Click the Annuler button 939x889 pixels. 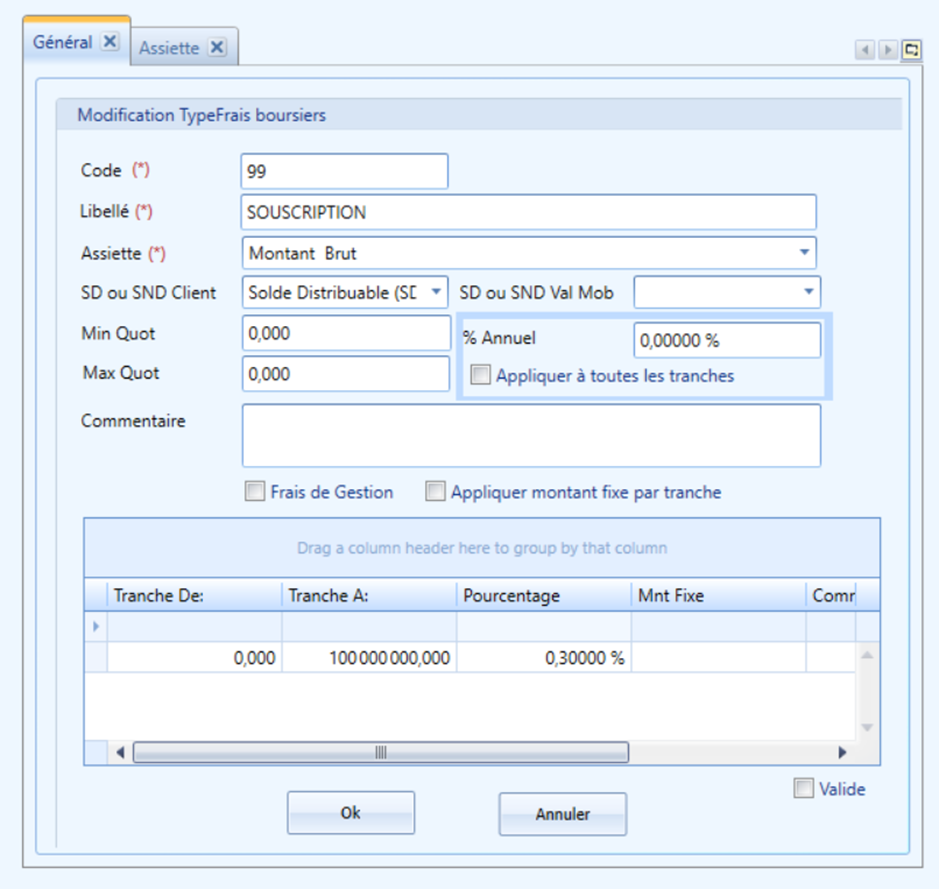coord(563,814)
